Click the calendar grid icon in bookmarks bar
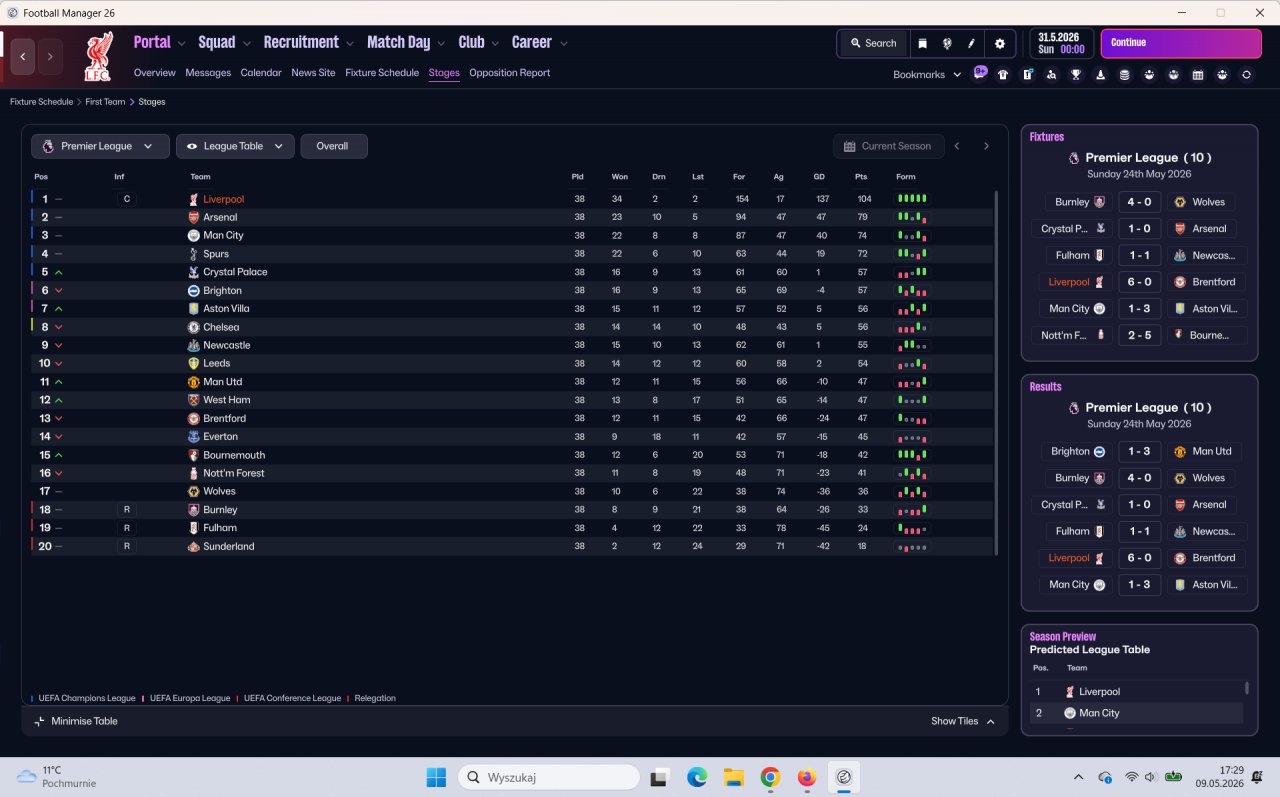The width and height of the screenshot is (1280, 797). pyautogui.click(x=1198, y=75)
